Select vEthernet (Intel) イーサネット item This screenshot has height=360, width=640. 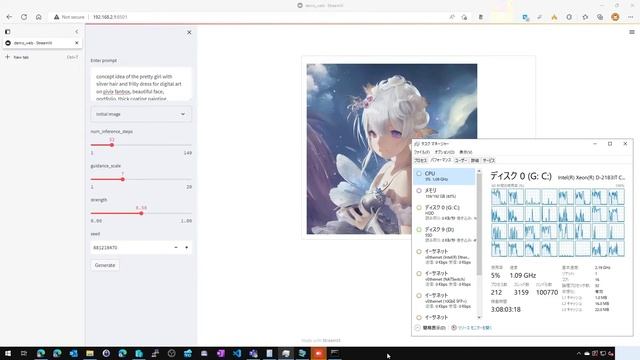coord(444,257)
